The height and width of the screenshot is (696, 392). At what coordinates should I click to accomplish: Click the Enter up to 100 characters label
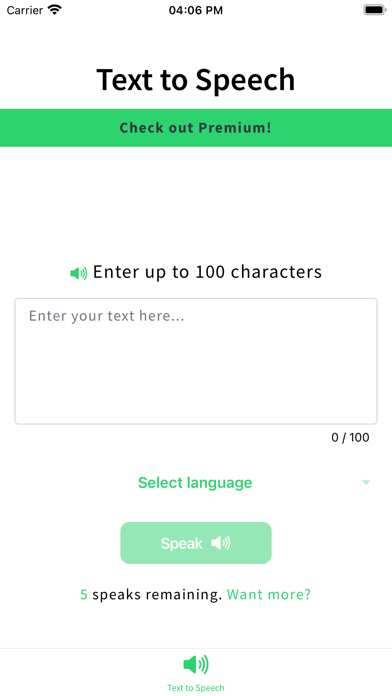pyautogui.click(x=207, y=272)
